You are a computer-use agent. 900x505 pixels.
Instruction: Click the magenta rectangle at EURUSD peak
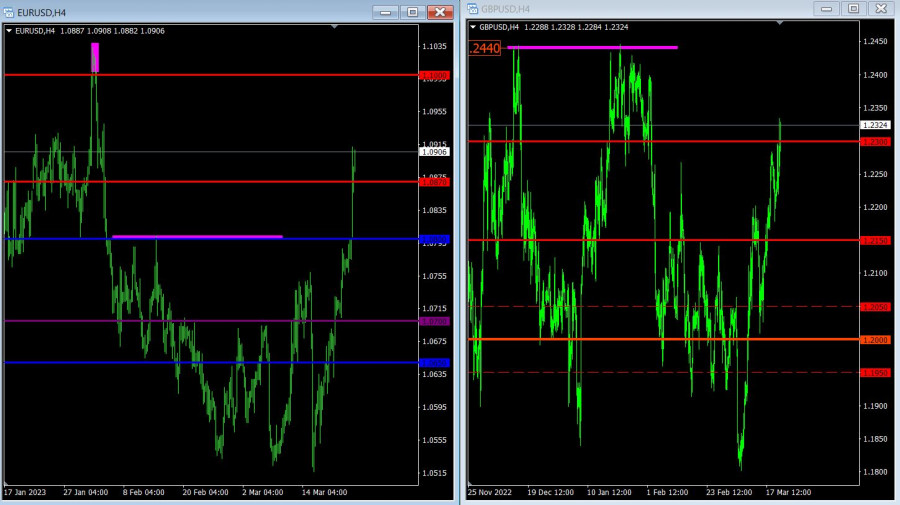click(x=95, y=57)
